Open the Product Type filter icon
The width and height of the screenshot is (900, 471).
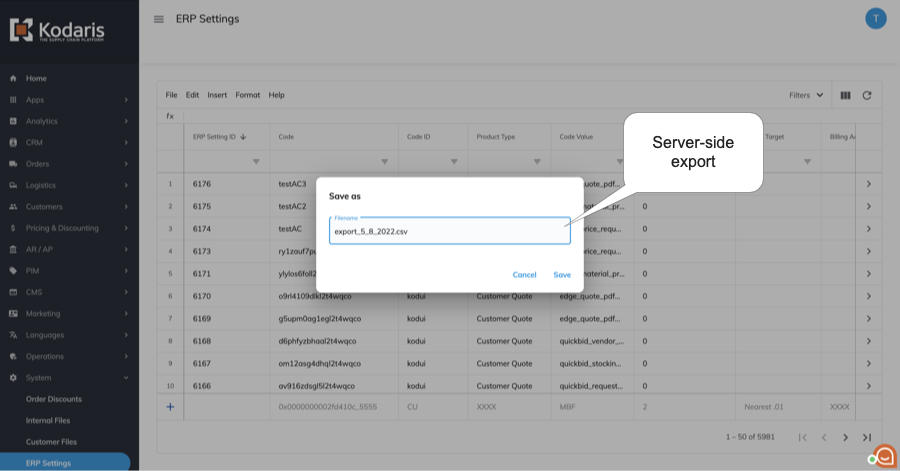[x=537, y=162]
